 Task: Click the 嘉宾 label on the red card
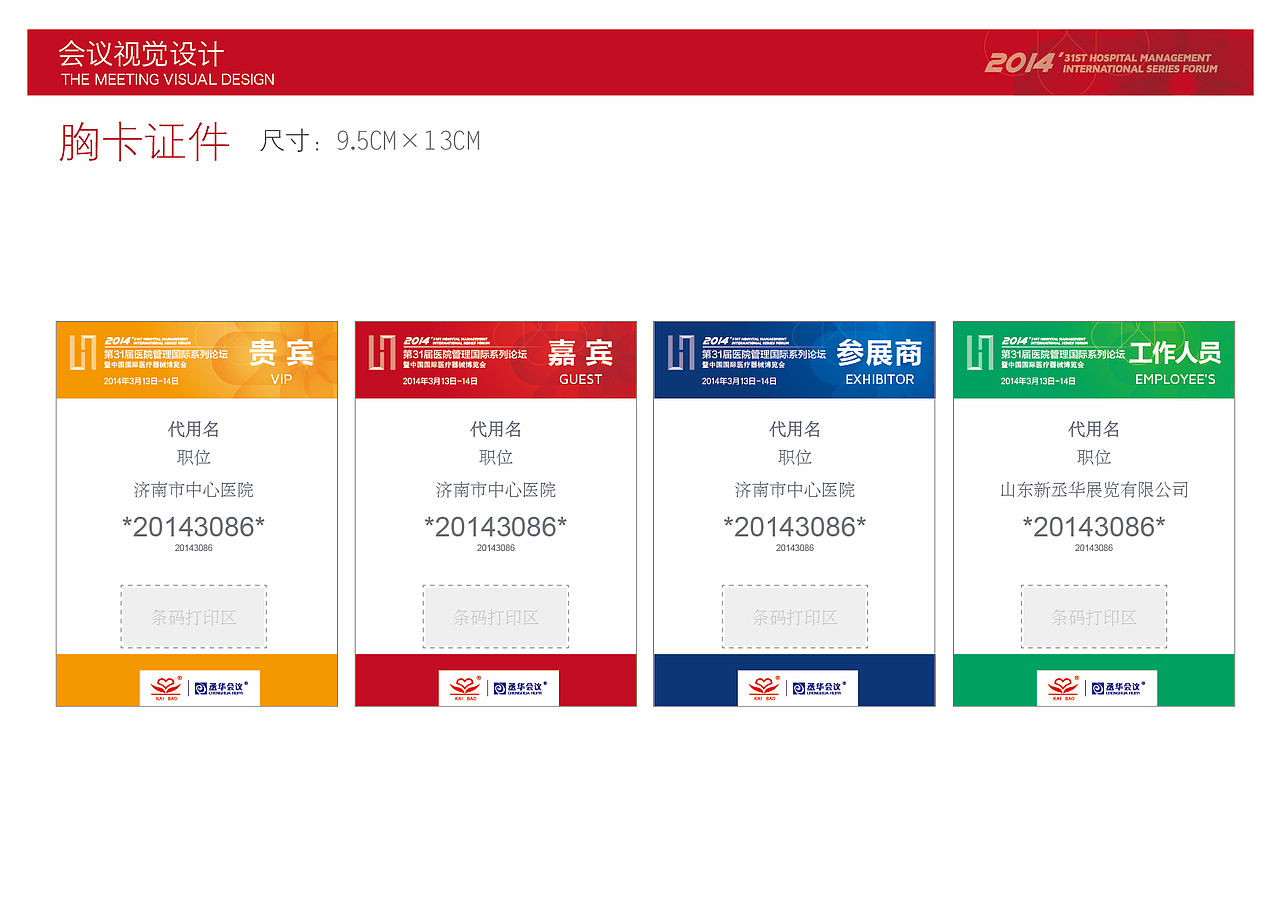click(580, 352)
